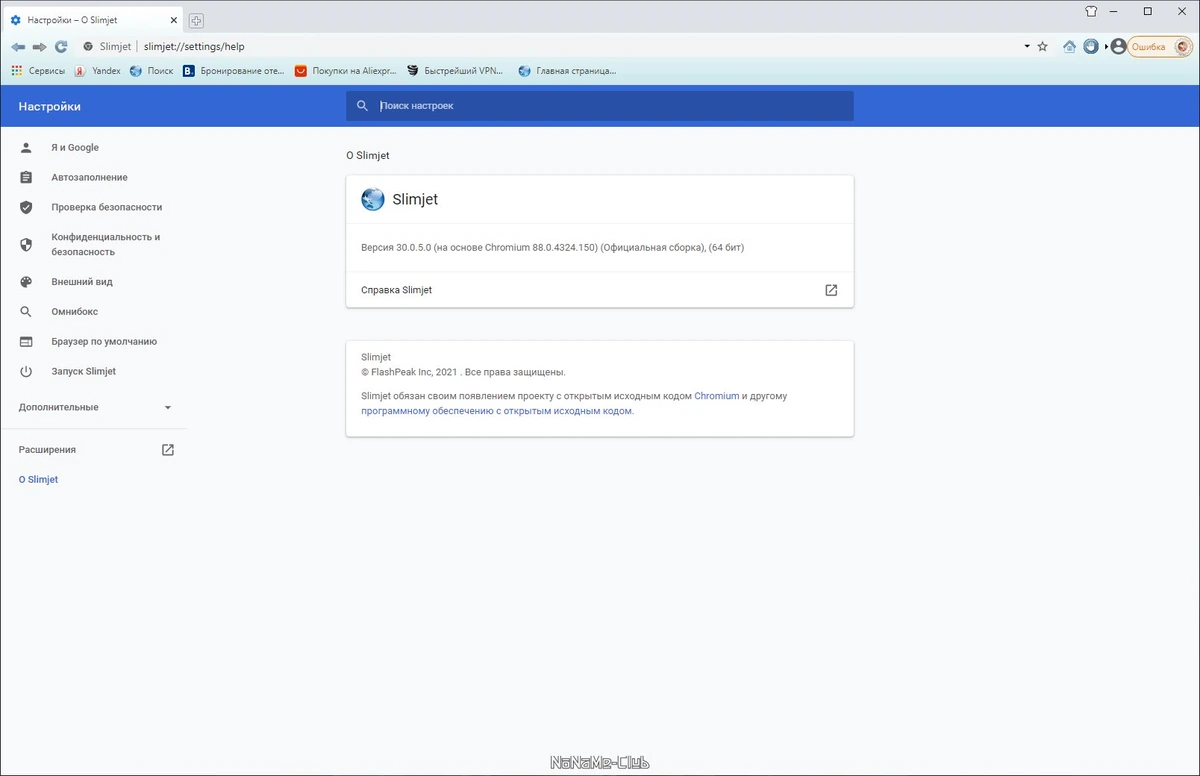Go to the home page via house icon
The height and width of the screenshot is (776, 1200).
pos(1070,46)
